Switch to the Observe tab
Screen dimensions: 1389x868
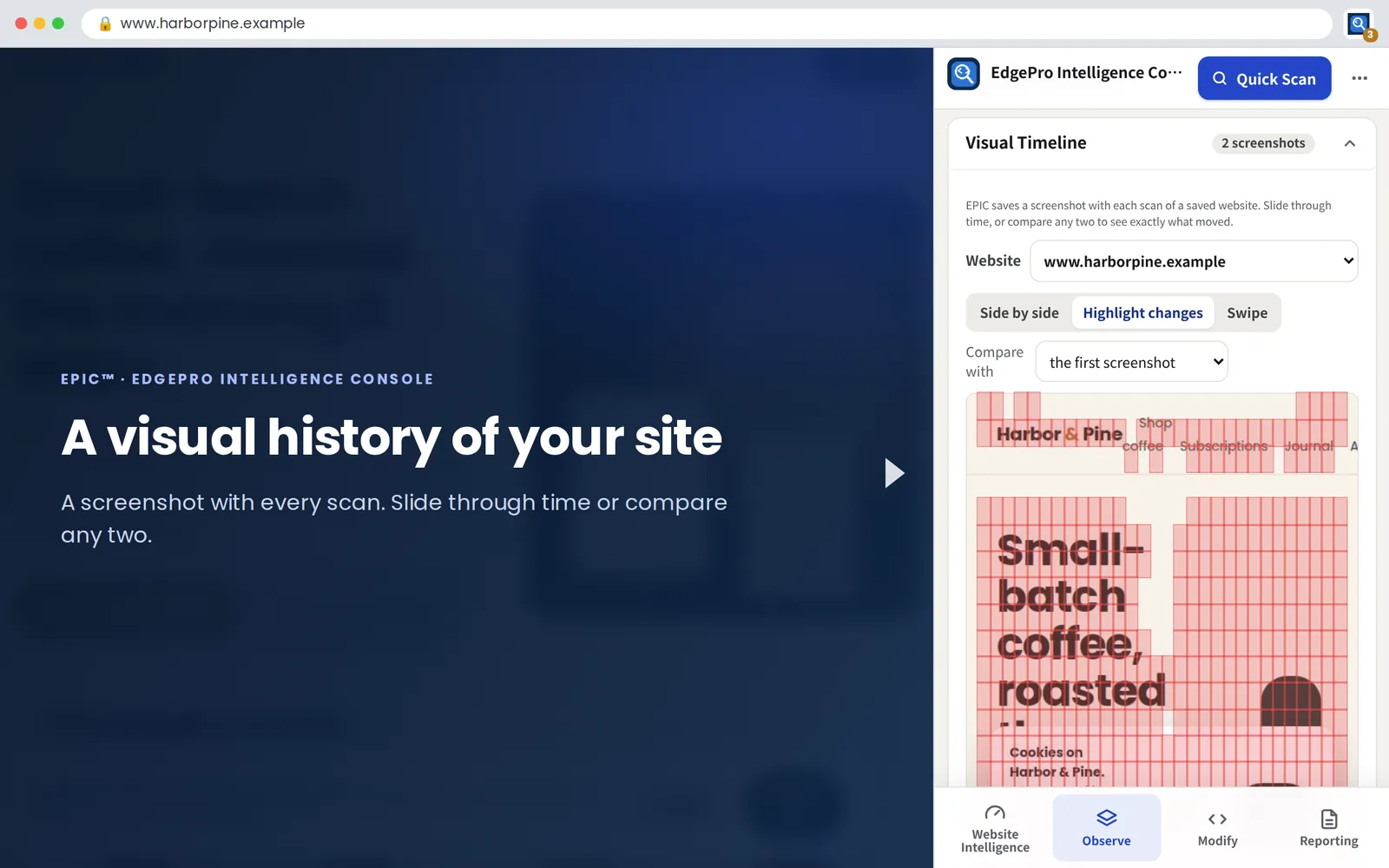coord(1106,828)
